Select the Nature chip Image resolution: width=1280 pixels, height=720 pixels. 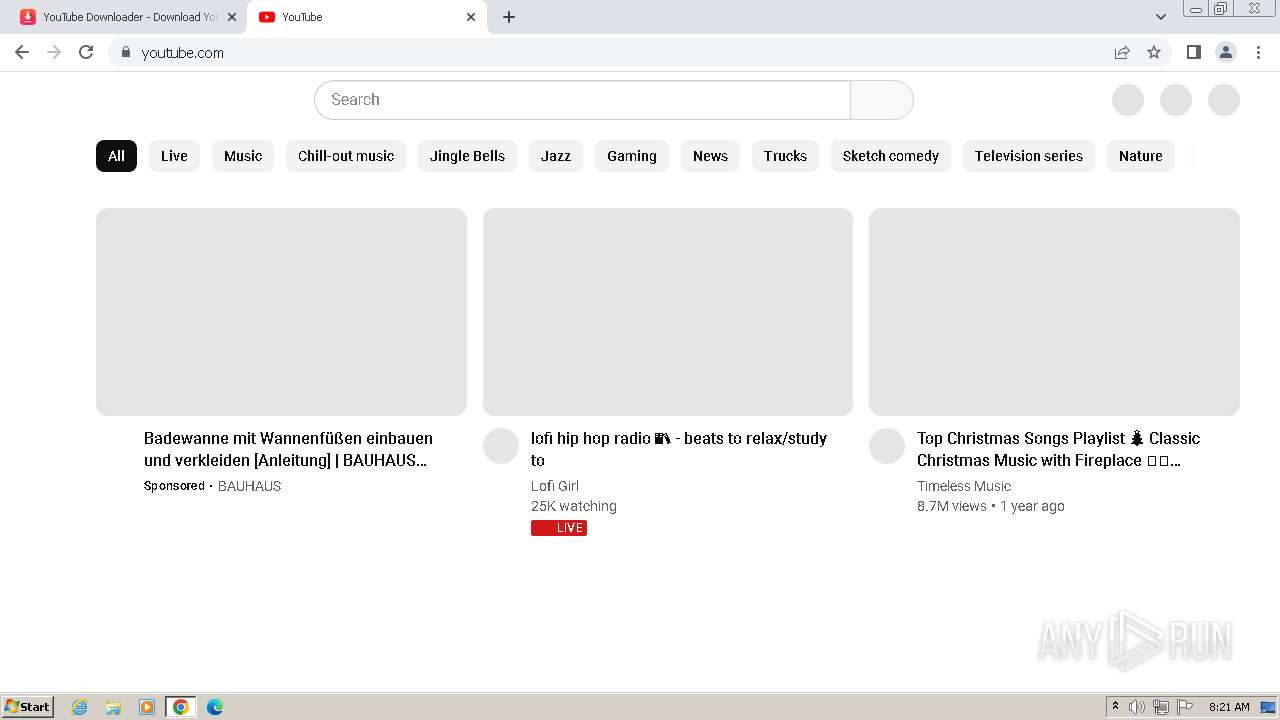(x=1141, y=156)
